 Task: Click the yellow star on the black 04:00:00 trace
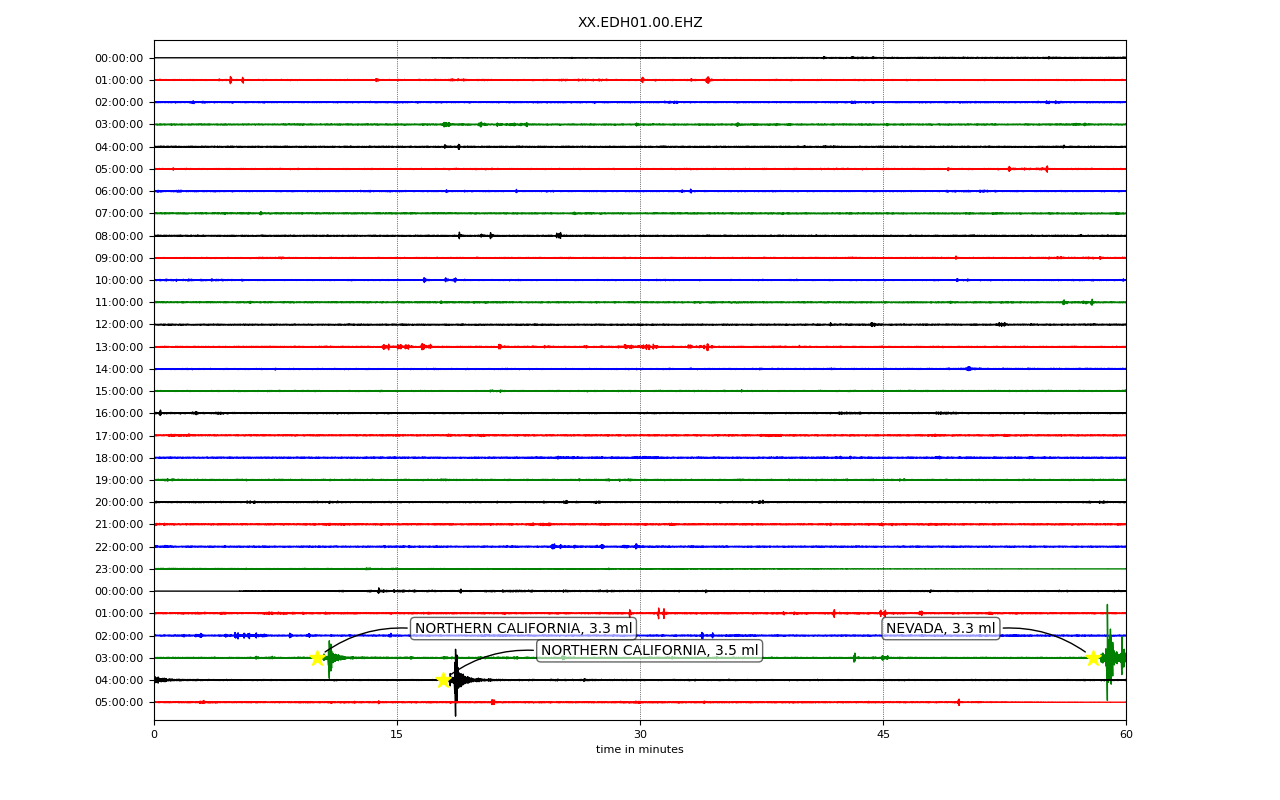click(443, 680)
